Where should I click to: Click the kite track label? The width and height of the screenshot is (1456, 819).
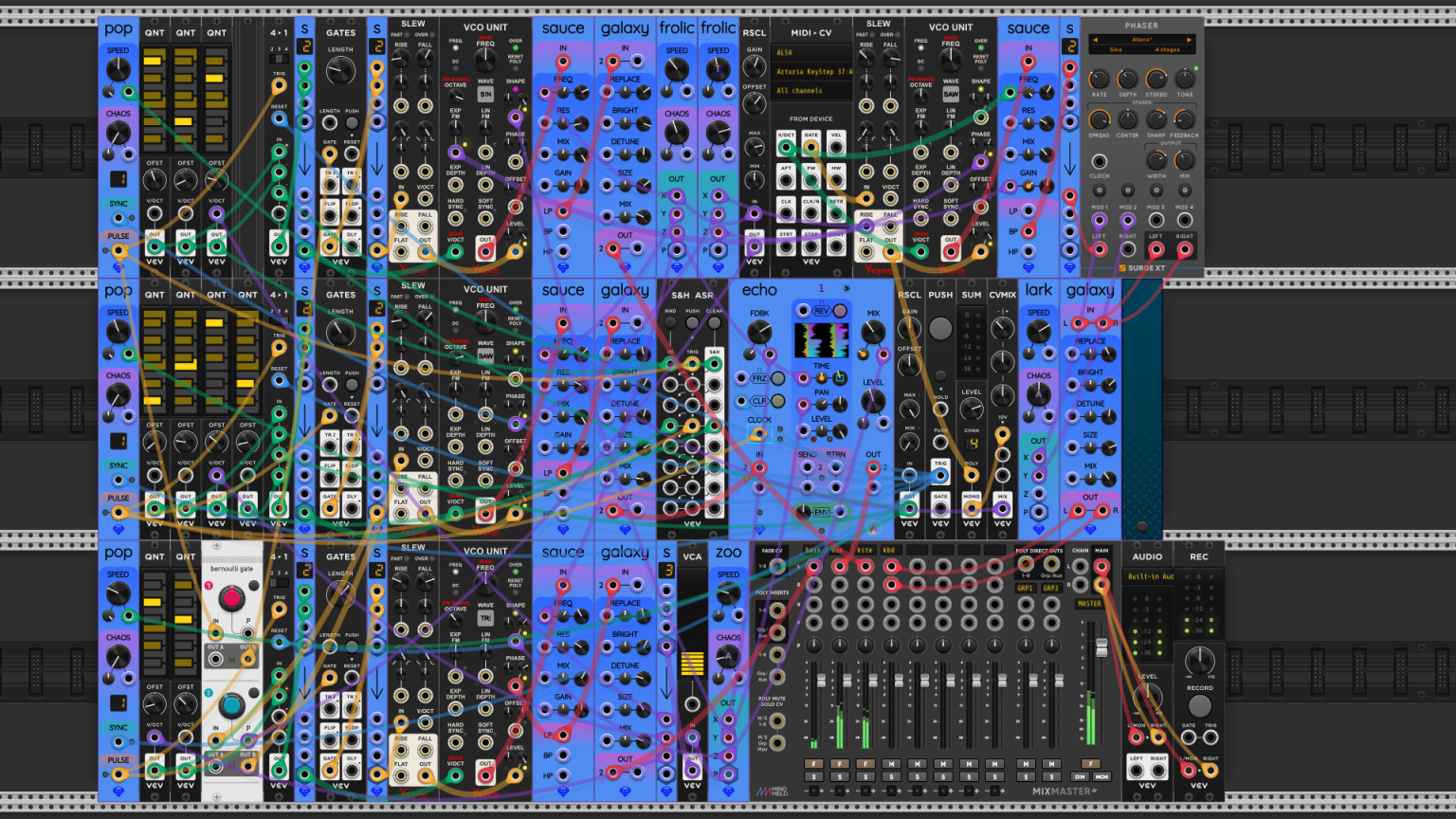(864, 550)
